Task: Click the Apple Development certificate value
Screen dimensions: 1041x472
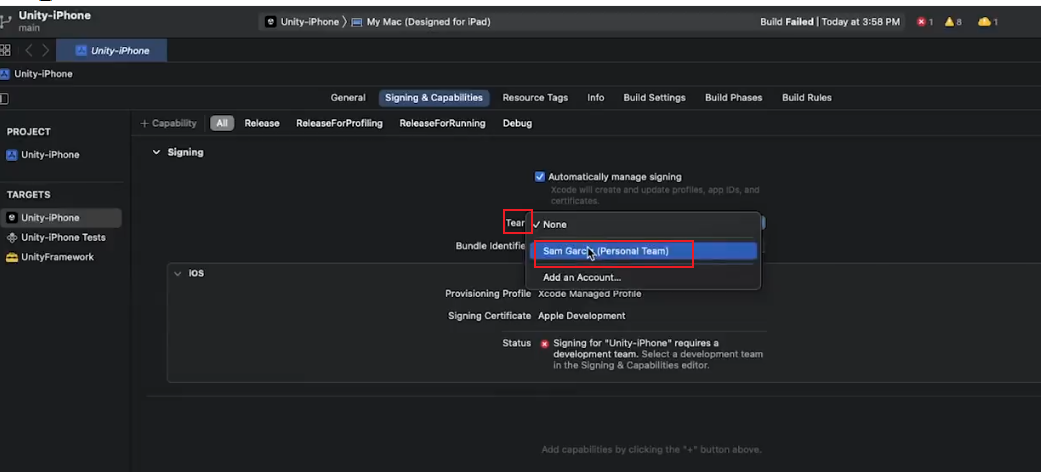Action: pos(582,316)
